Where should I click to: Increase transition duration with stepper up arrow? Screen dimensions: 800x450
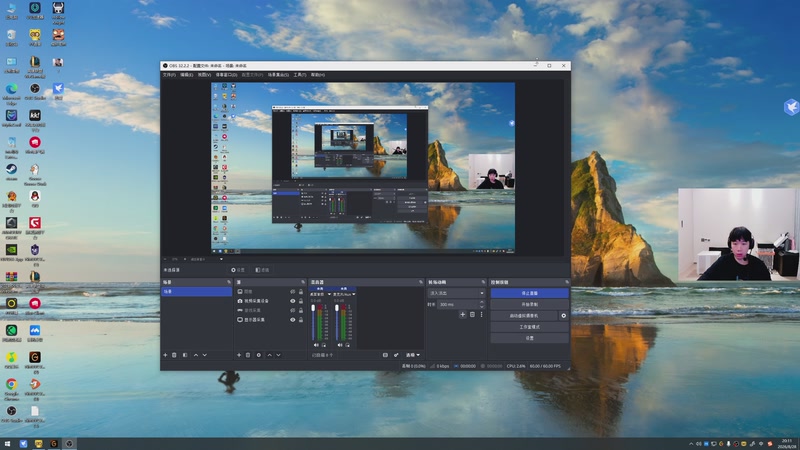coord(482,303)
